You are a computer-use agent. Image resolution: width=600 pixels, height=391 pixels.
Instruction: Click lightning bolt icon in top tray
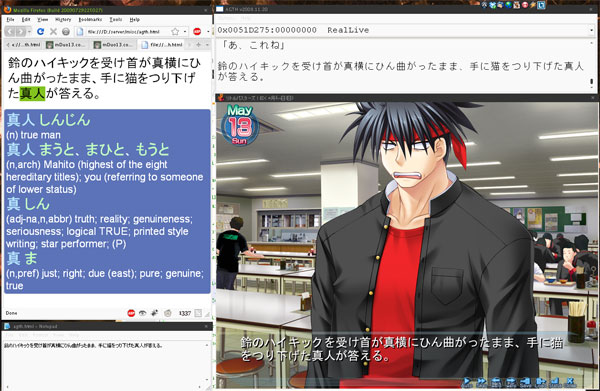(533, 5)
